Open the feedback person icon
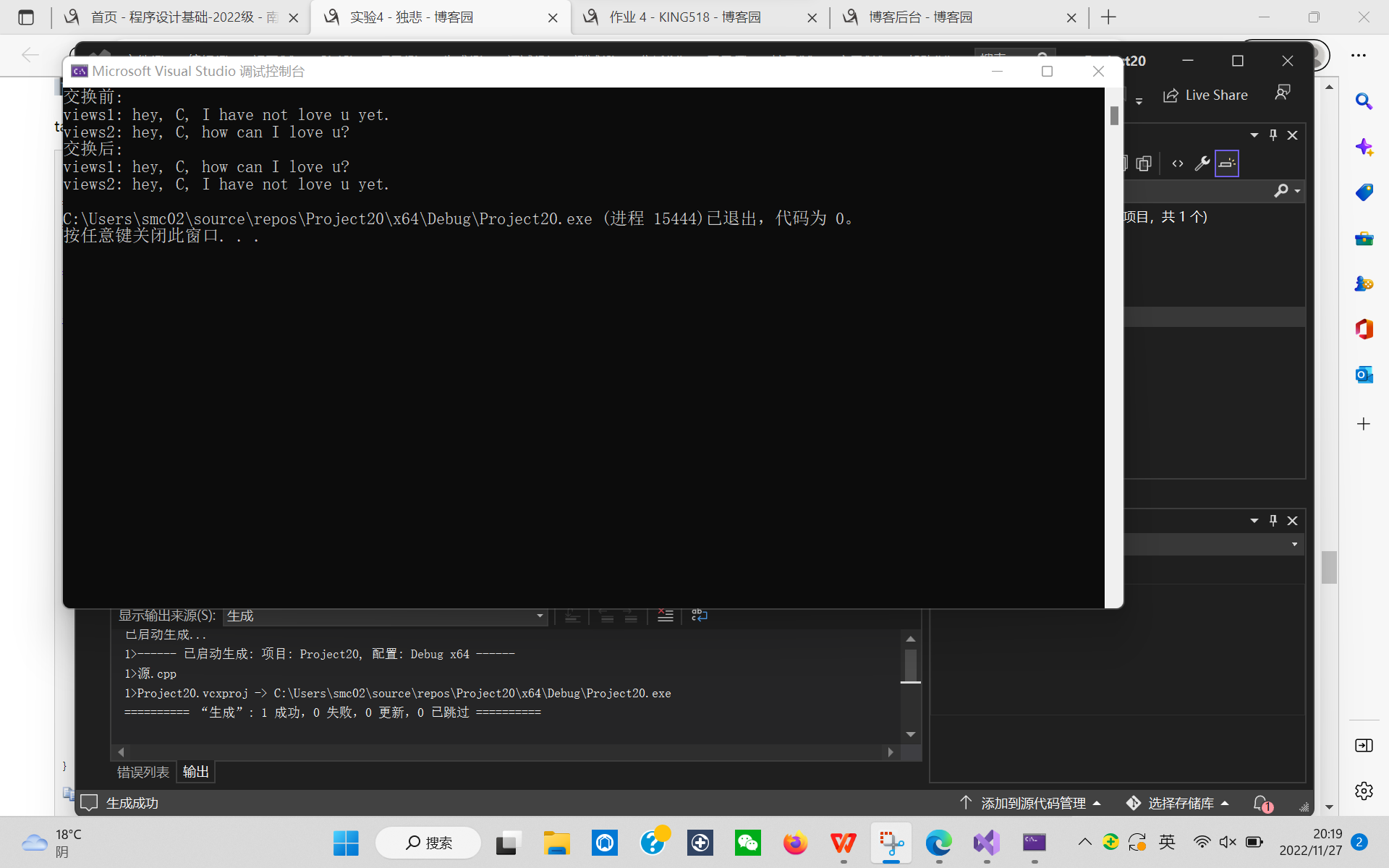This screenshot has width=1389, height=868. point(1283,93)
